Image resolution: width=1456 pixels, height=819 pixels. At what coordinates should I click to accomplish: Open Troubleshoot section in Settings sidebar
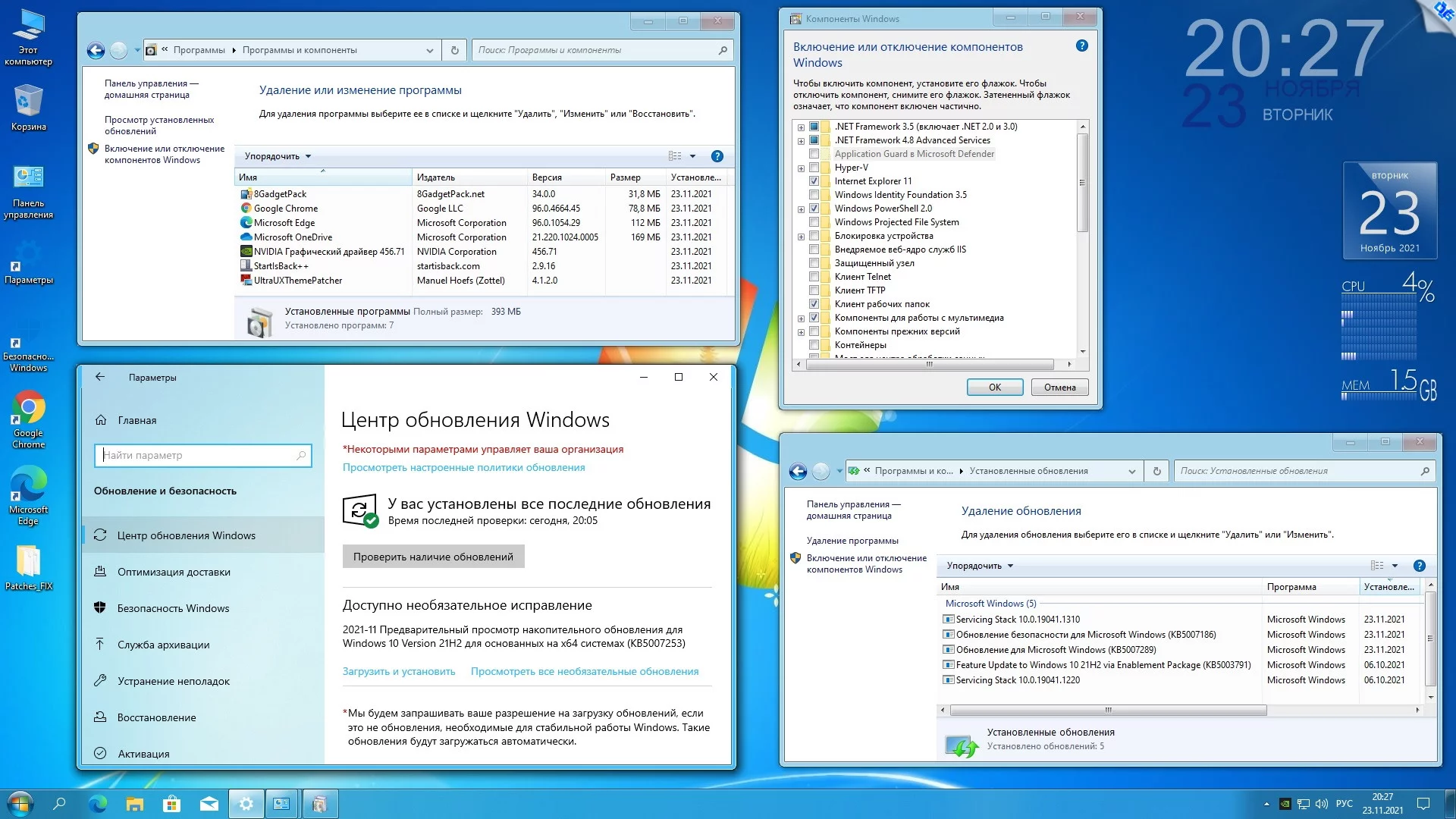coord(174,681)
